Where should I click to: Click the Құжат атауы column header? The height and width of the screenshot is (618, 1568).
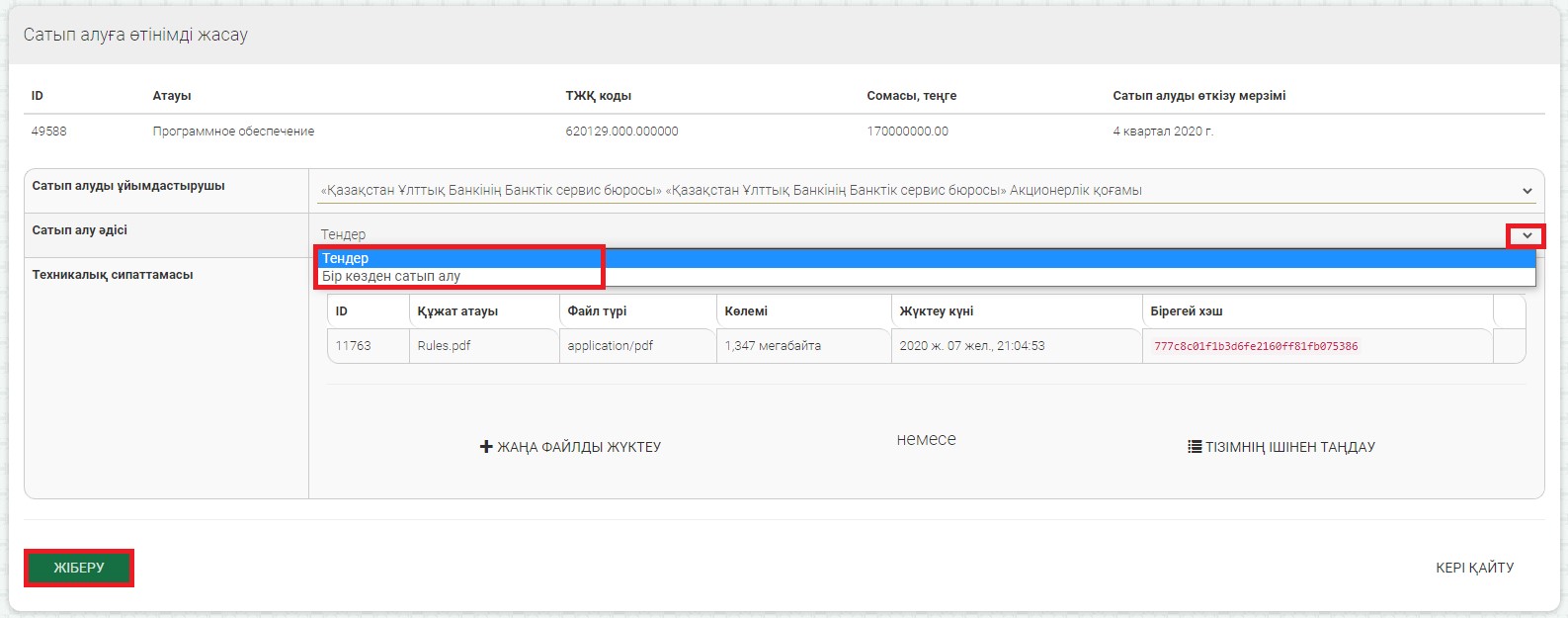(x=457, y=310)
